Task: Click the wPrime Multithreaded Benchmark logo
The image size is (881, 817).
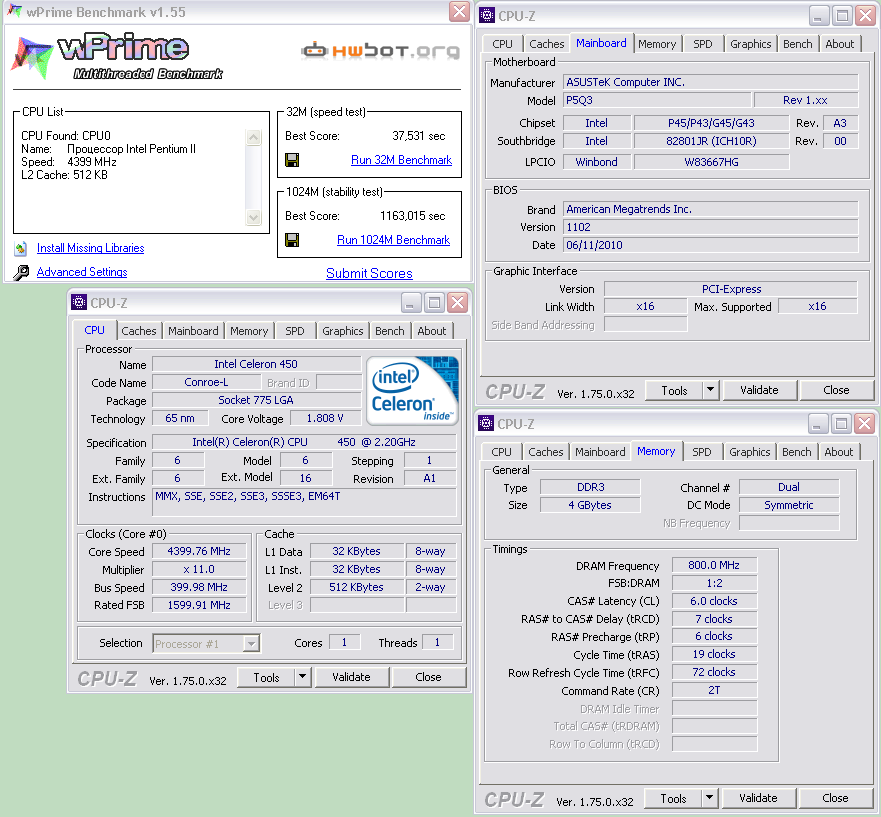Action: 117,56
